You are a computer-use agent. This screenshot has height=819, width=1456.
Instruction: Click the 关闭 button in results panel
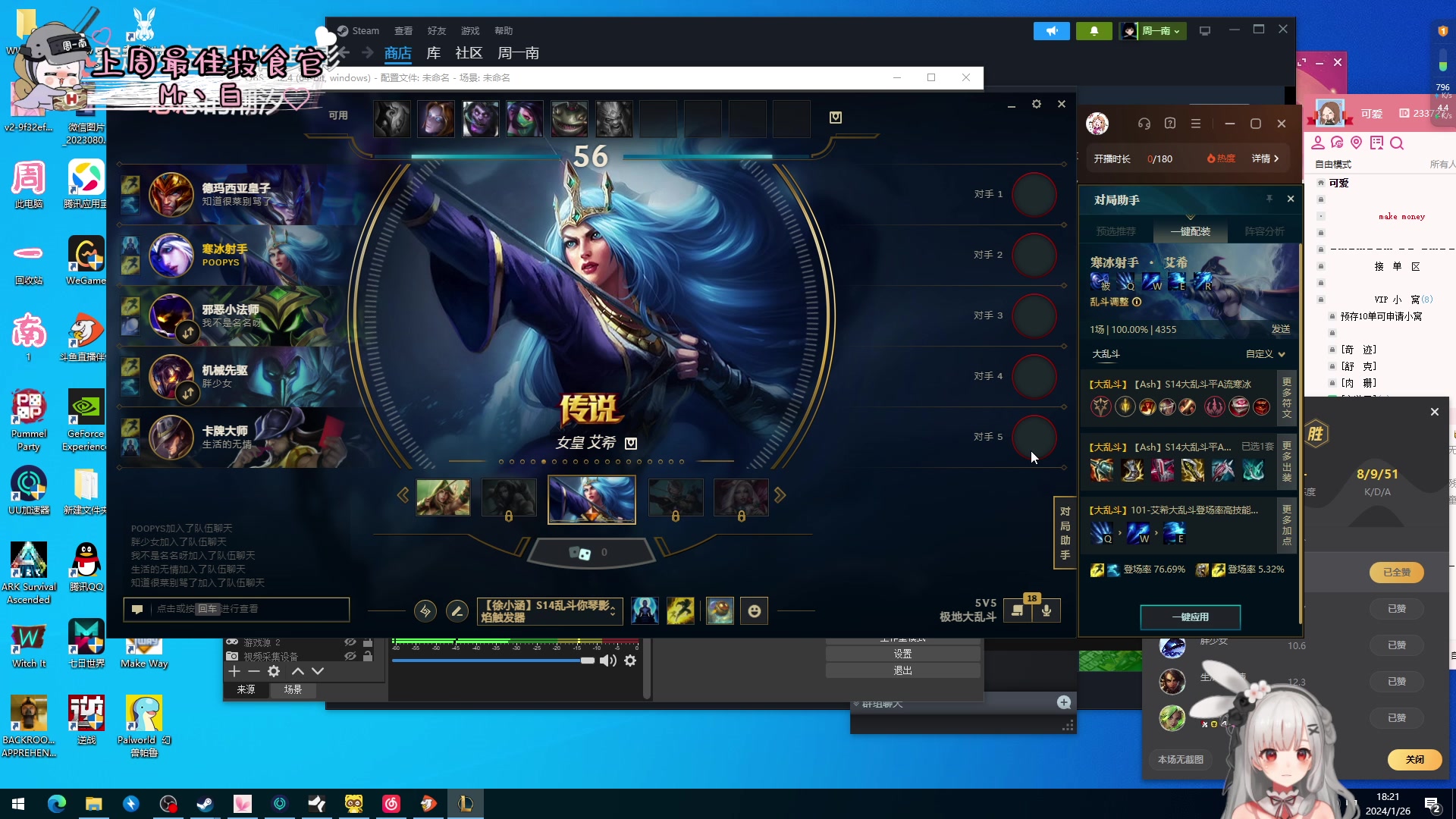coord(1415,759)
